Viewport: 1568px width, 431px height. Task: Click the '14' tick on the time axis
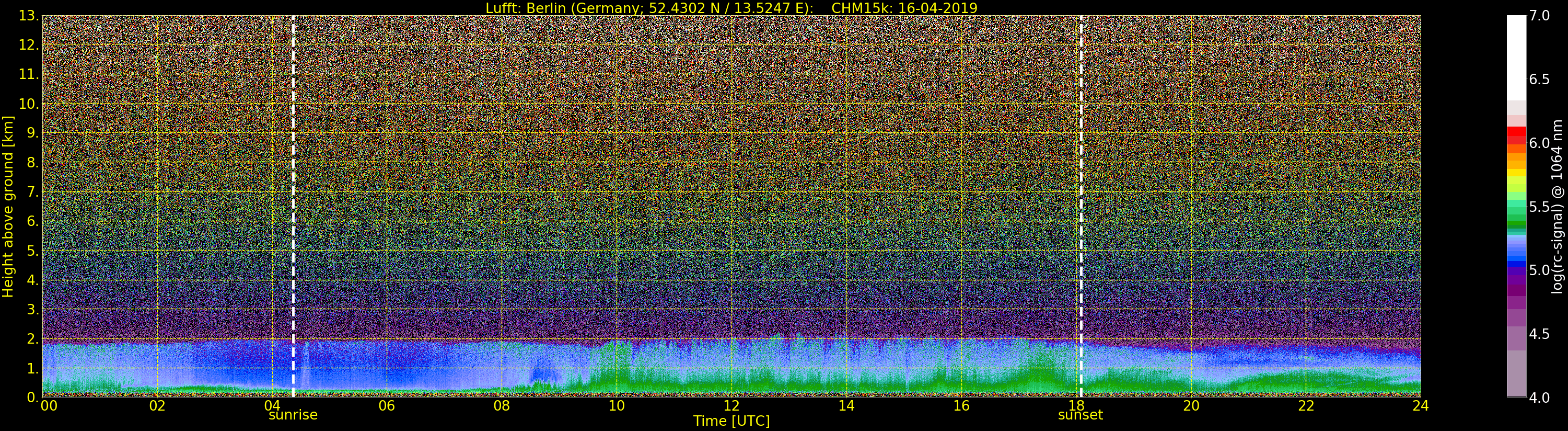(x=846, y=406)
